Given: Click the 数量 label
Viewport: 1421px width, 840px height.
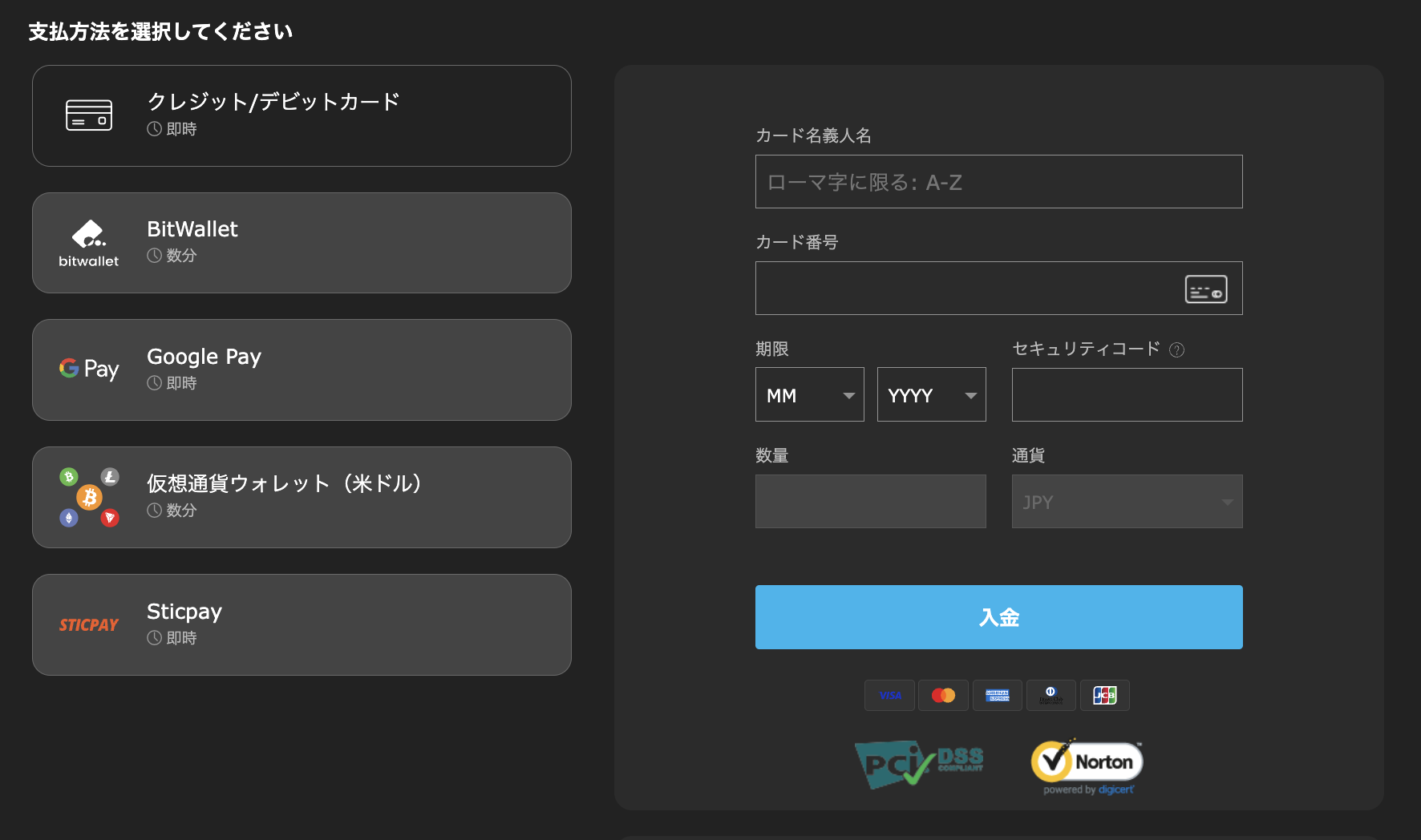Looking at the screenshot, I should click(772, 455).
